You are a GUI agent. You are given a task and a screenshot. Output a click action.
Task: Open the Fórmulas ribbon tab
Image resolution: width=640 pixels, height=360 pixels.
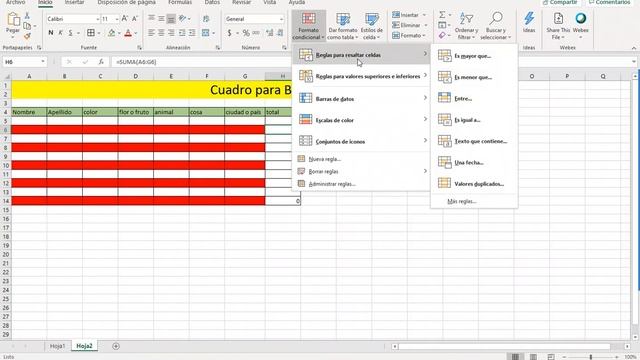point(180,2)
